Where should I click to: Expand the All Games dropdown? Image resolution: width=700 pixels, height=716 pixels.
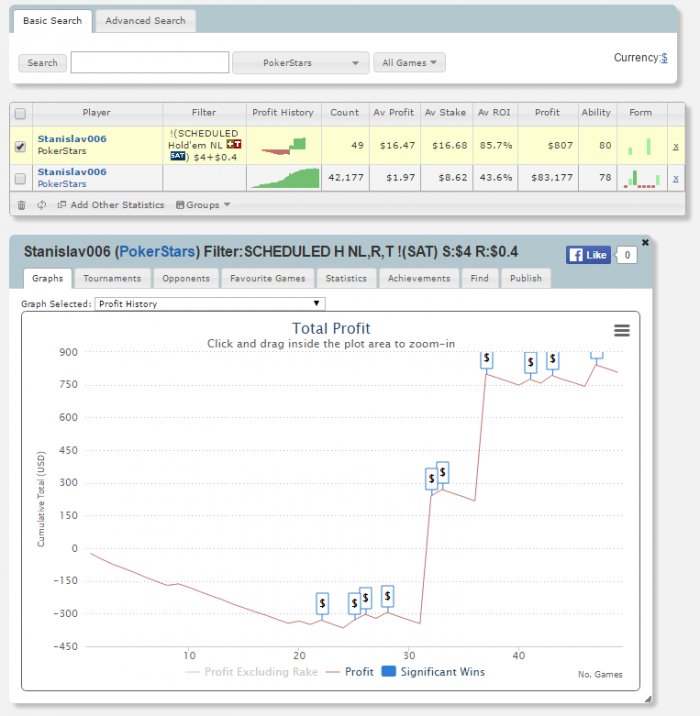pos(409,63)
